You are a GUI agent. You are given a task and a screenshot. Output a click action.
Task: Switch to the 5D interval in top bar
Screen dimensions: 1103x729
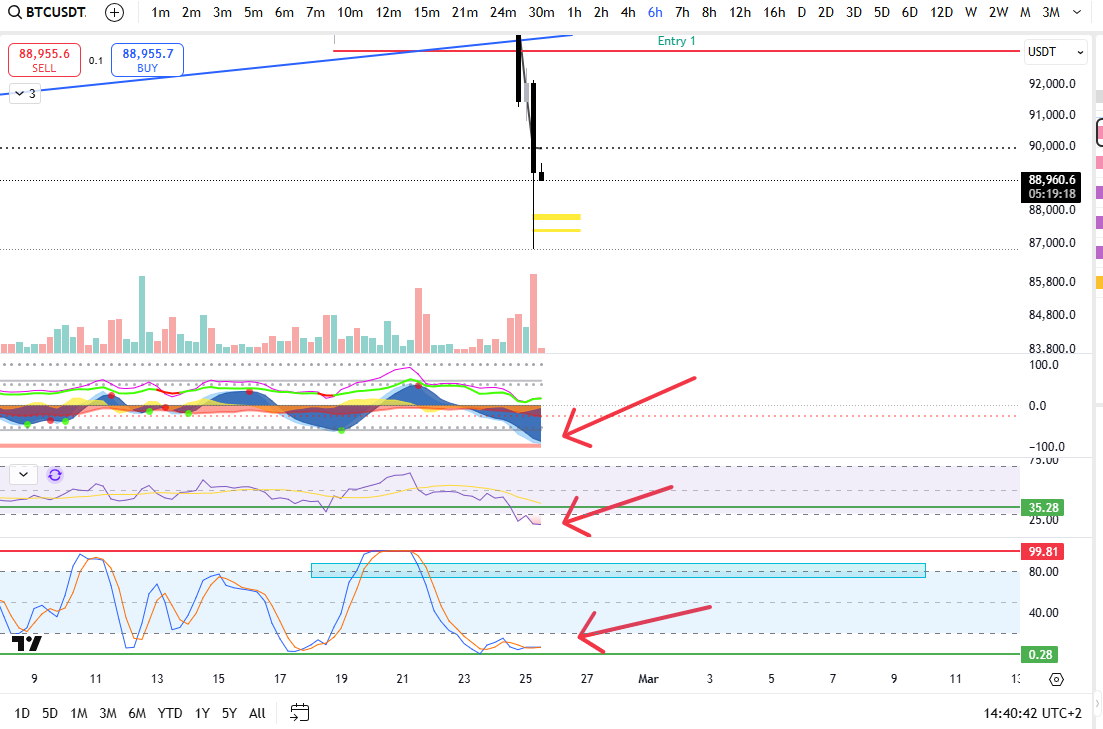click(x=881, y=12)
